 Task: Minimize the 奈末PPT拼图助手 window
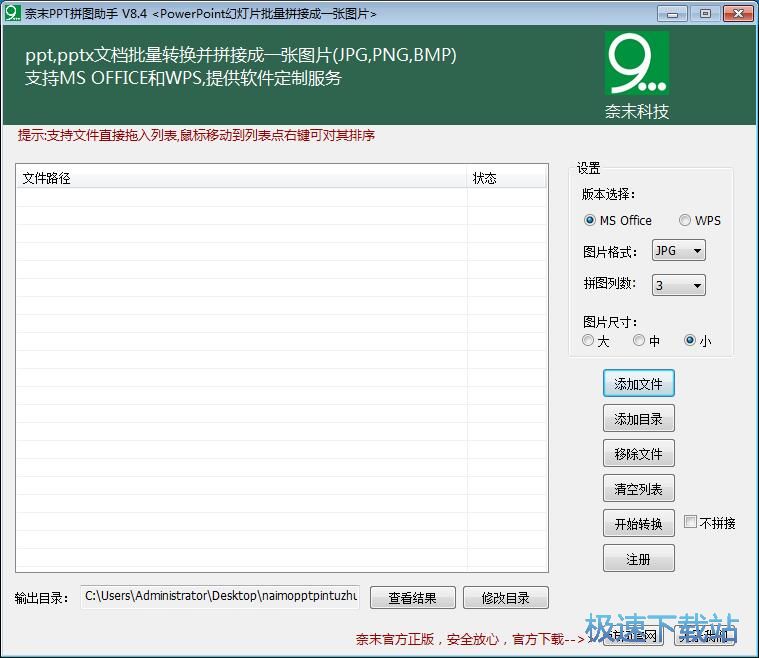pyautogui.click(x=672, y=14)
